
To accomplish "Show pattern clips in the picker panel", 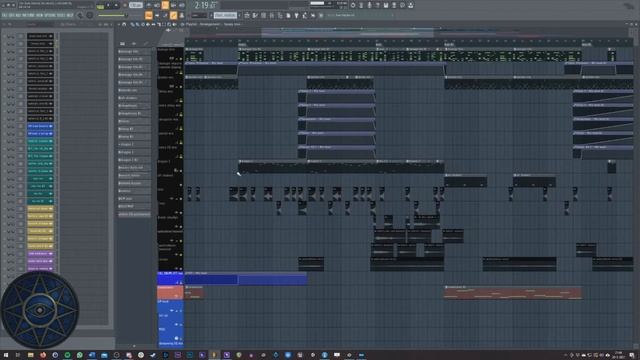I will [122, 43].
